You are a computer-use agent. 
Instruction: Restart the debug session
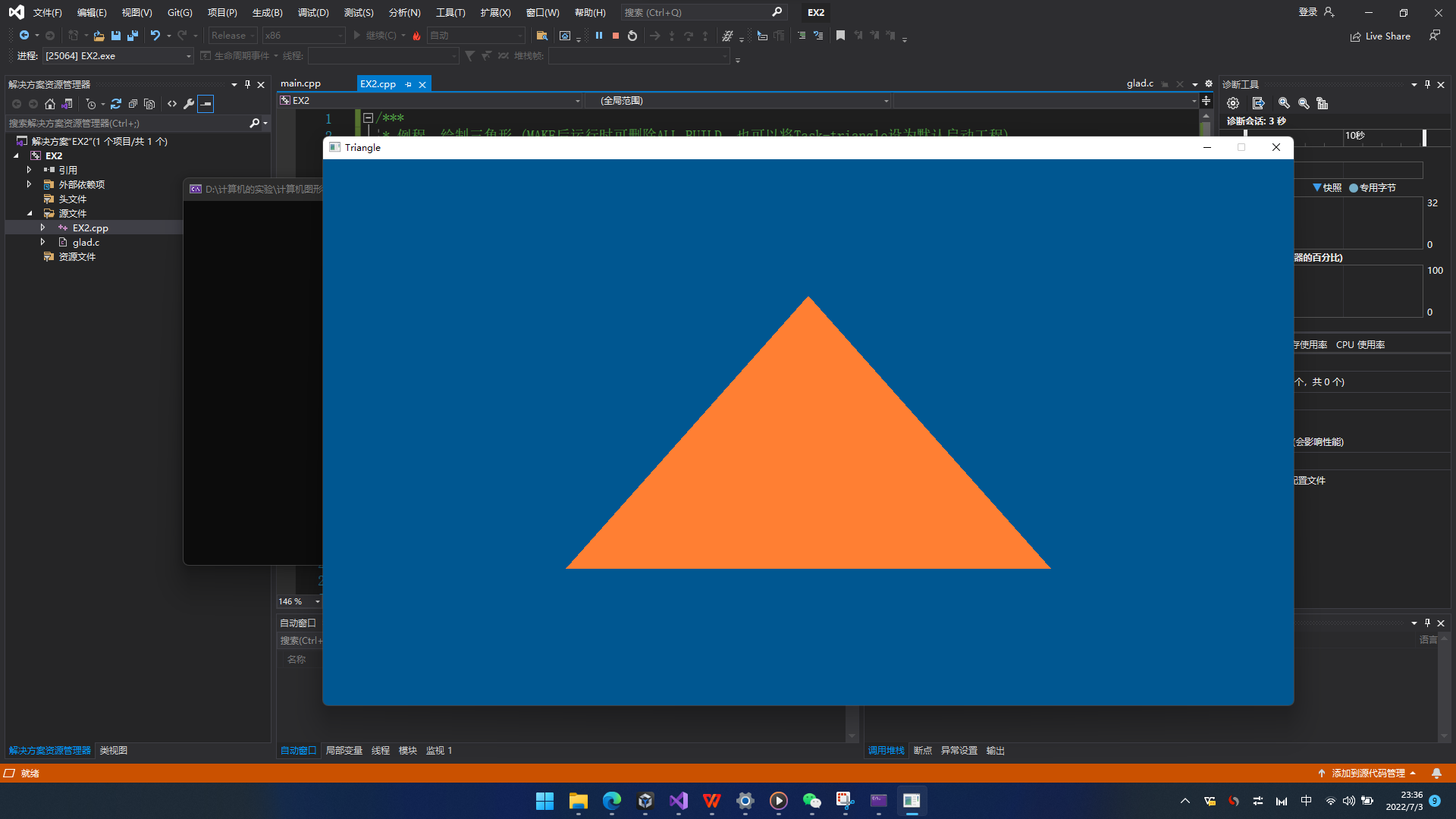pos(632,36)
